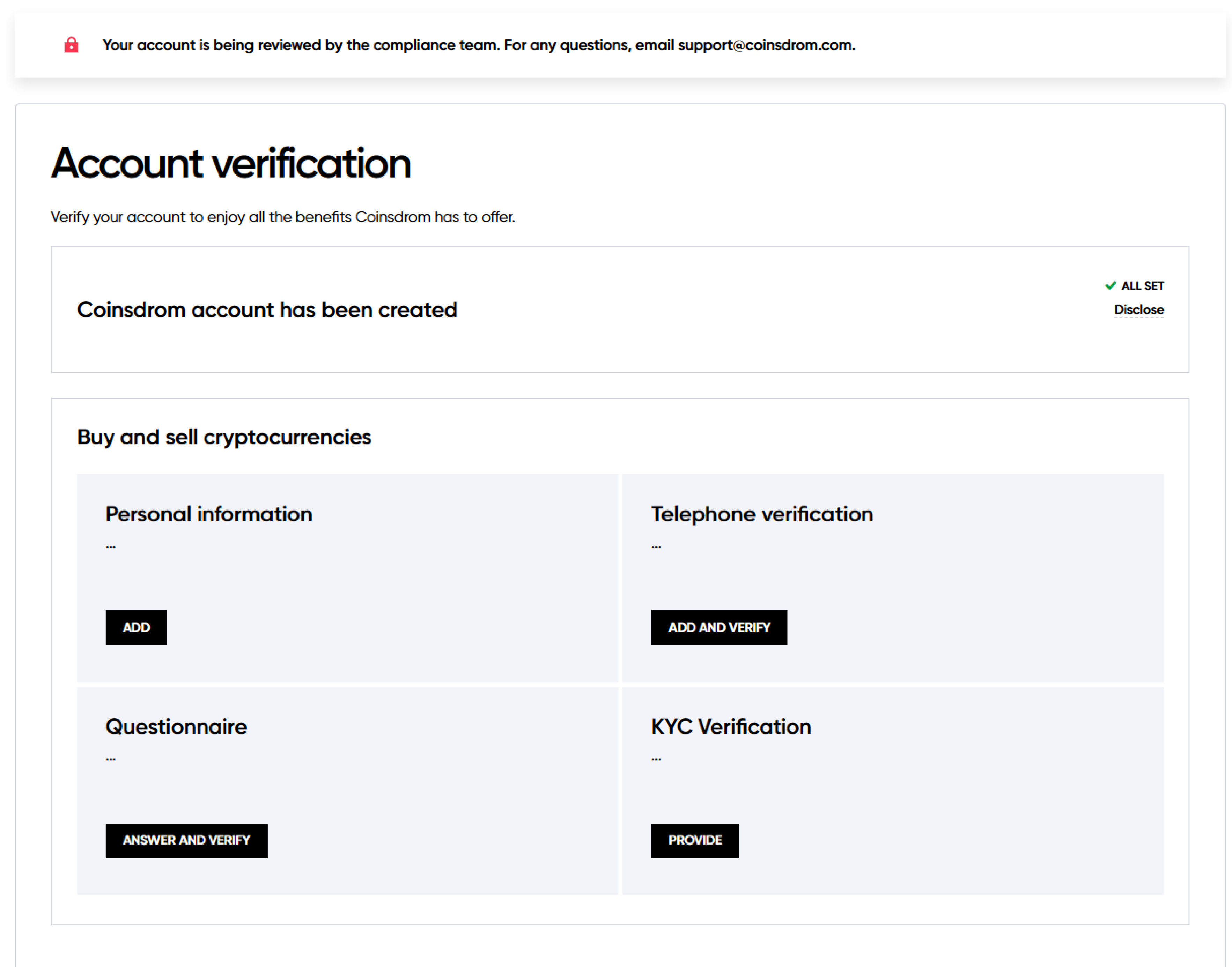Click the Telephone verification card heading
Image resolution: width=1232 pixels, height=967 pixels.
(762, 514)
